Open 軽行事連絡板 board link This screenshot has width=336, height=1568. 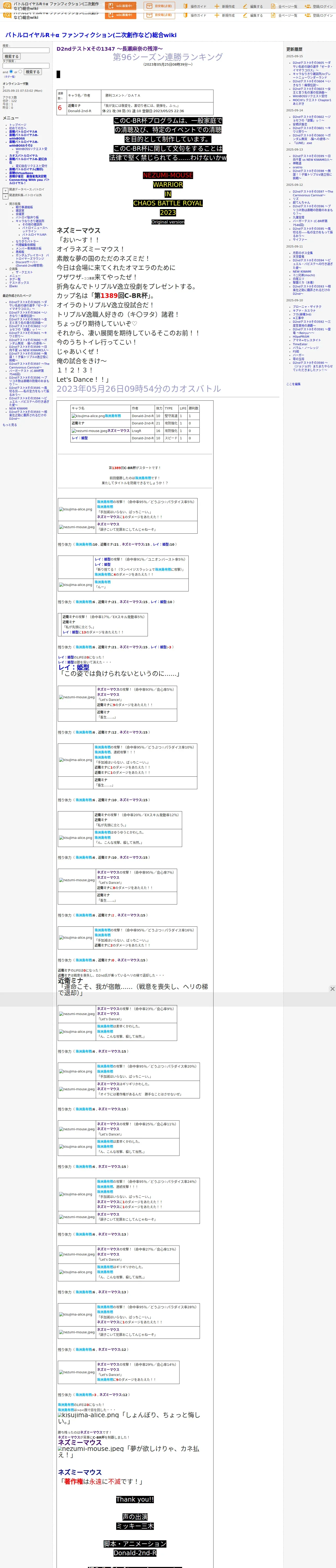pyautogui.click(x=24, y=207)
